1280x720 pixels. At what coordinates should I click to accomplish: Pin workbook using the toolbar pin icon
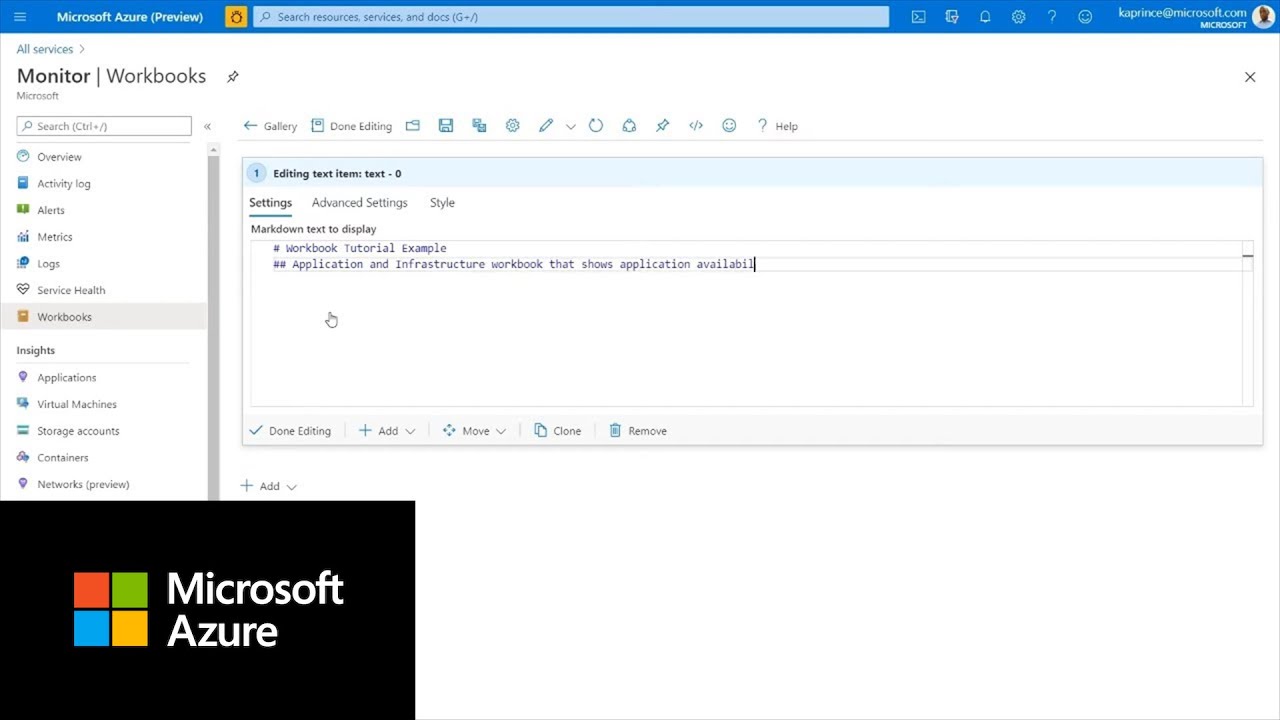[x=662, y=126]
